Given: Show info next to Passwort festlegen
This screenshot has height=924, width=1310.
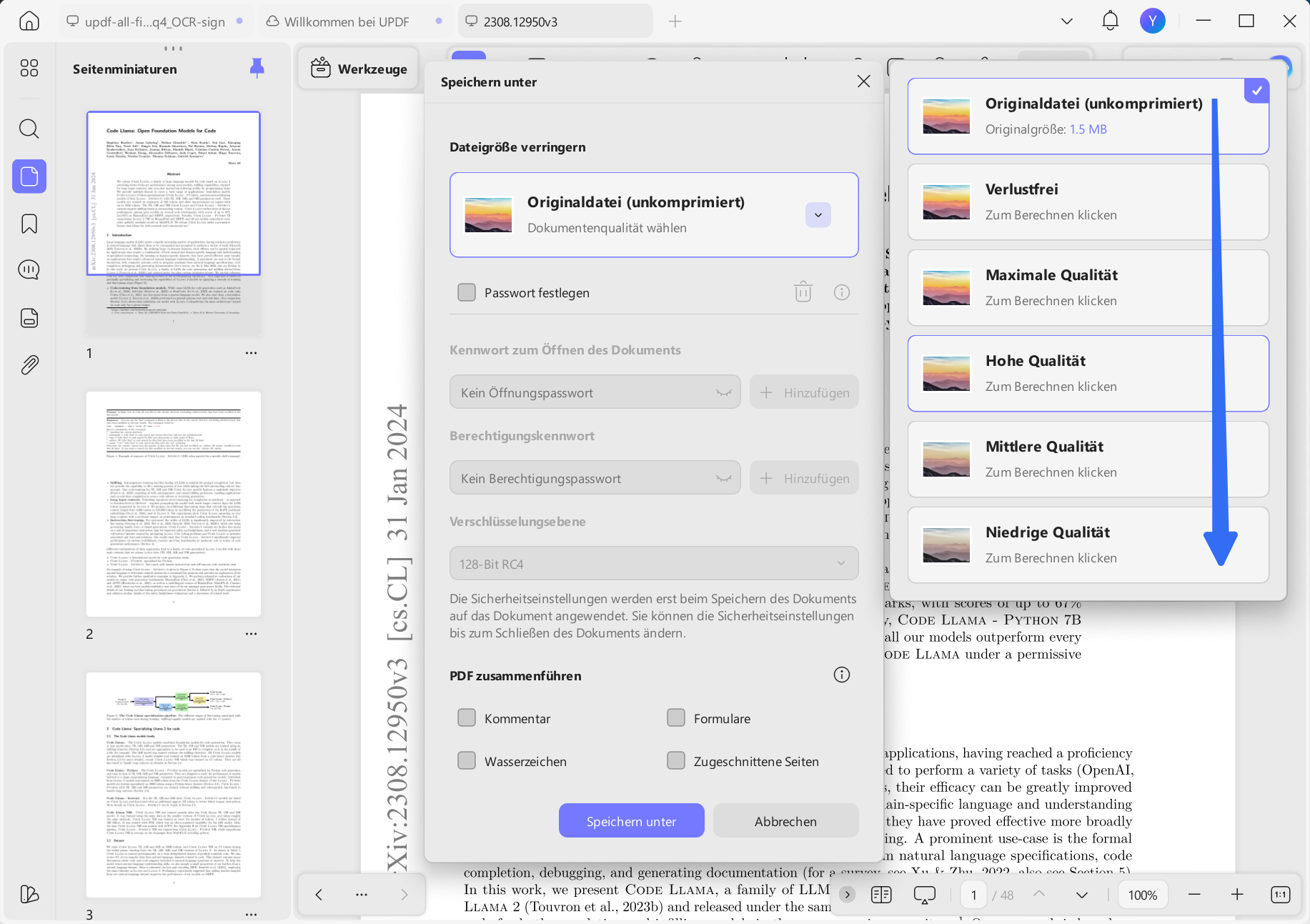Looking at the screenshot, I should coord(842,292).
